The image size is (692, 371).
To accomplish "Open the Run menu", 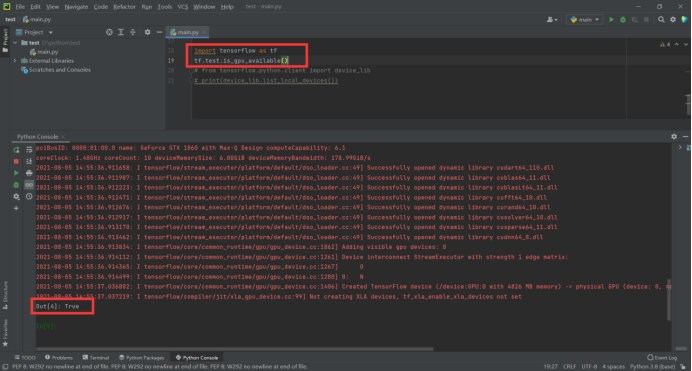I will (x=147, y=7).
